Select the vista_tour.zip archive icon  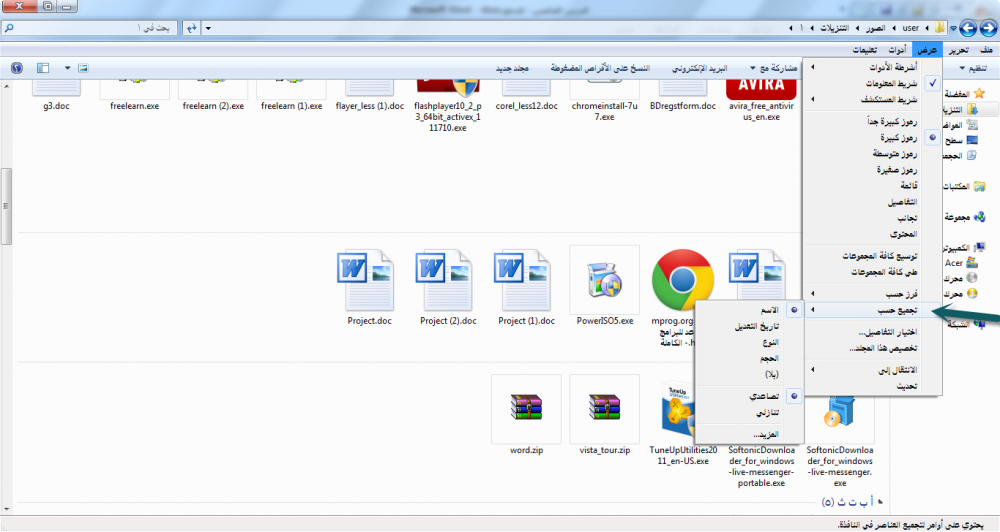click(x=604, y=409)
